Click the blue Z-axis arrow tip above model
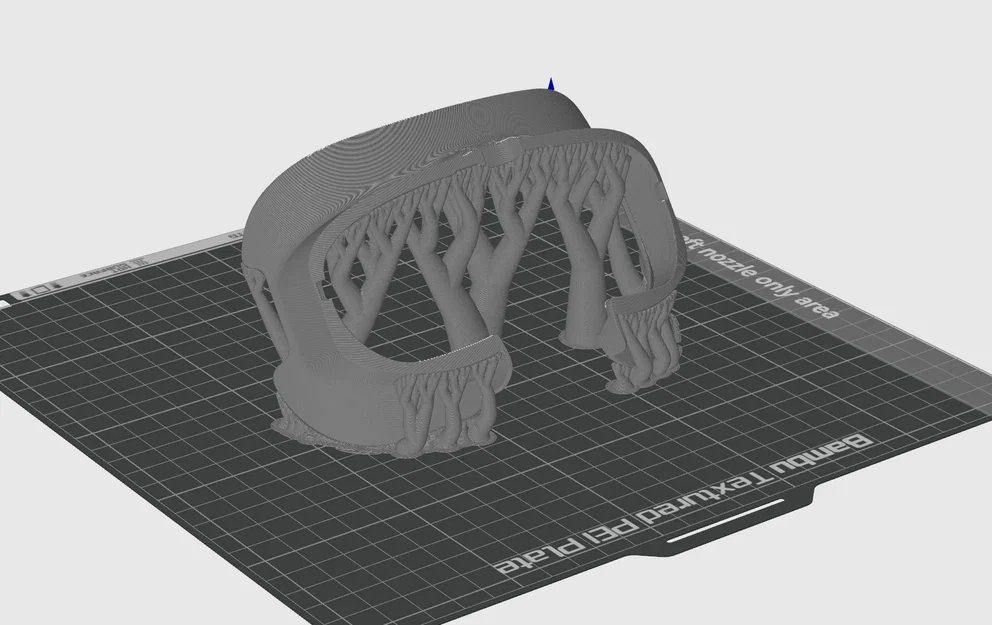The image size is (992, 625). (x=551, y=84)
